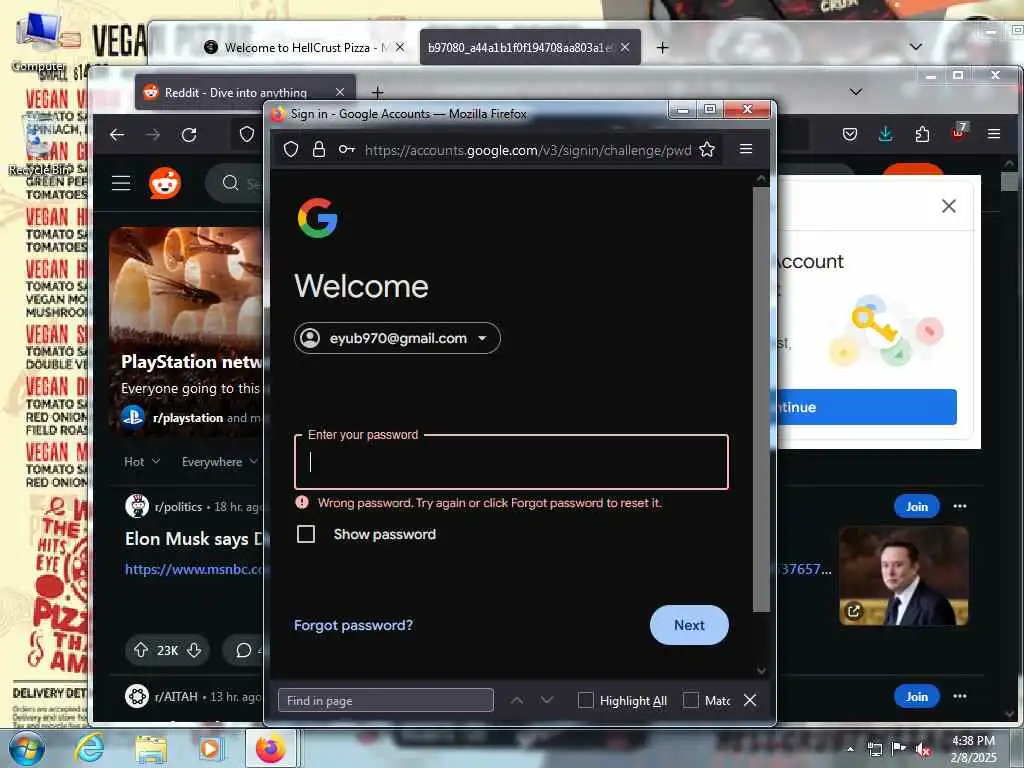Click the key saved-logins icon in address bar
This screenshot has height=768, width=1024.
347,150
